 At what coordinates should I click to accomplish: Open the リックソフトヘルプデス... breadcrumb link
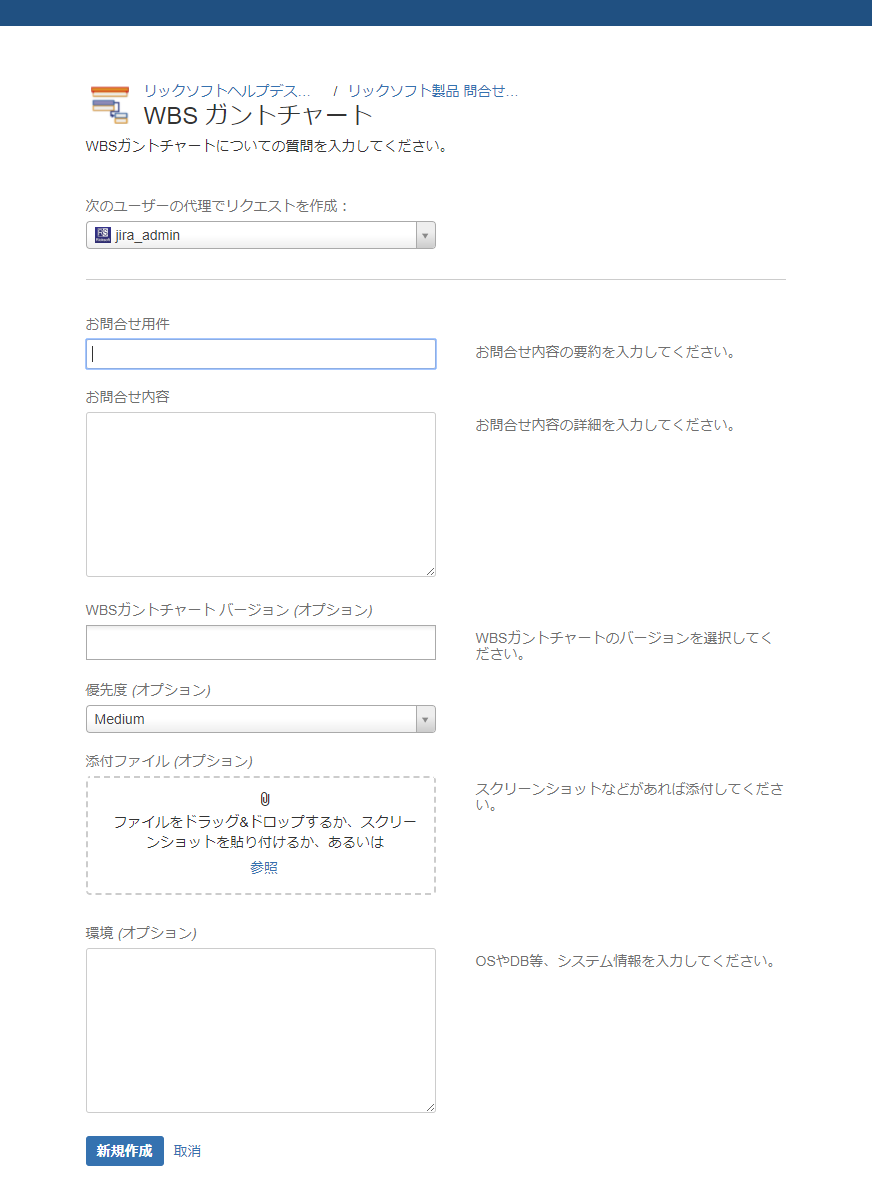pos(227,91)
